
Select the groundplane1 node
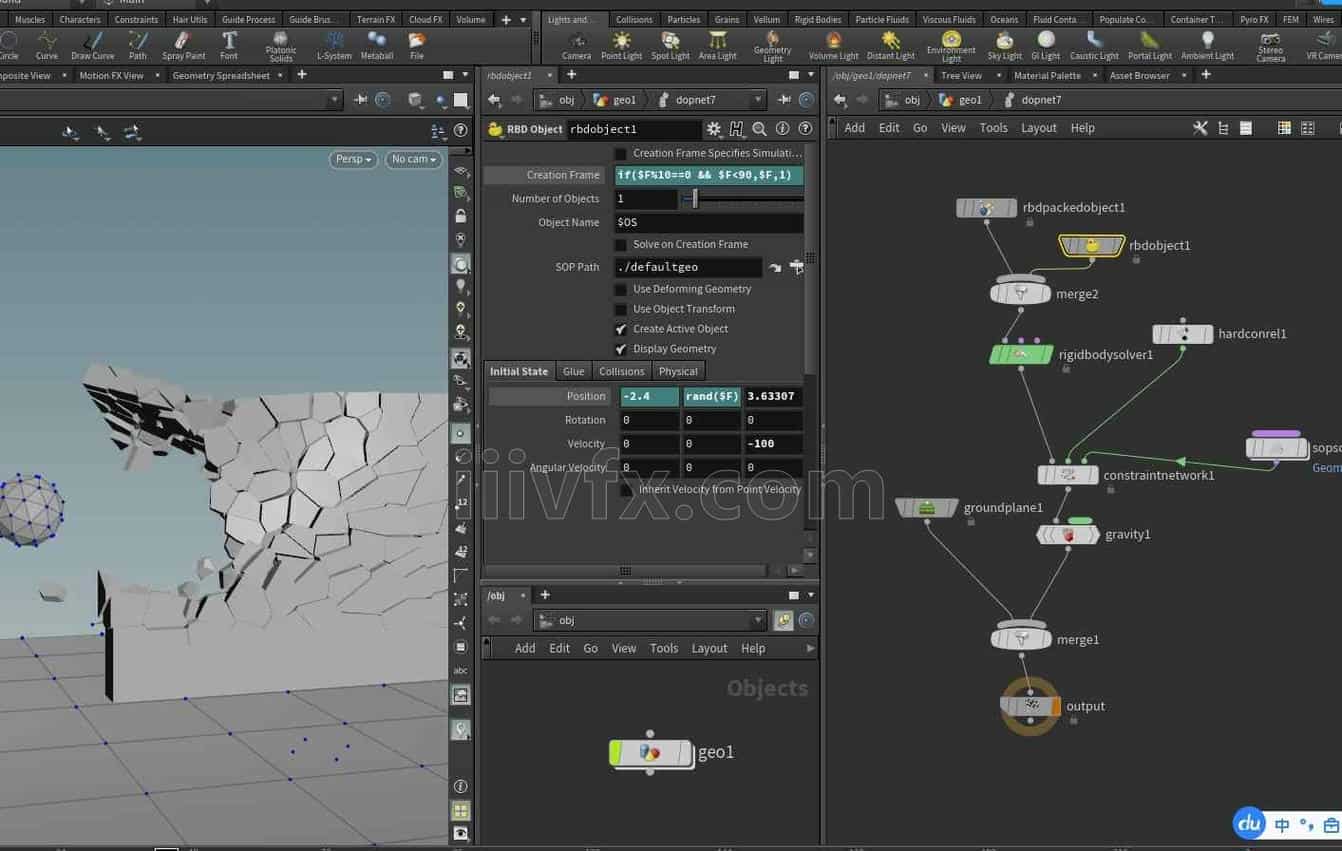coord(927,508)
